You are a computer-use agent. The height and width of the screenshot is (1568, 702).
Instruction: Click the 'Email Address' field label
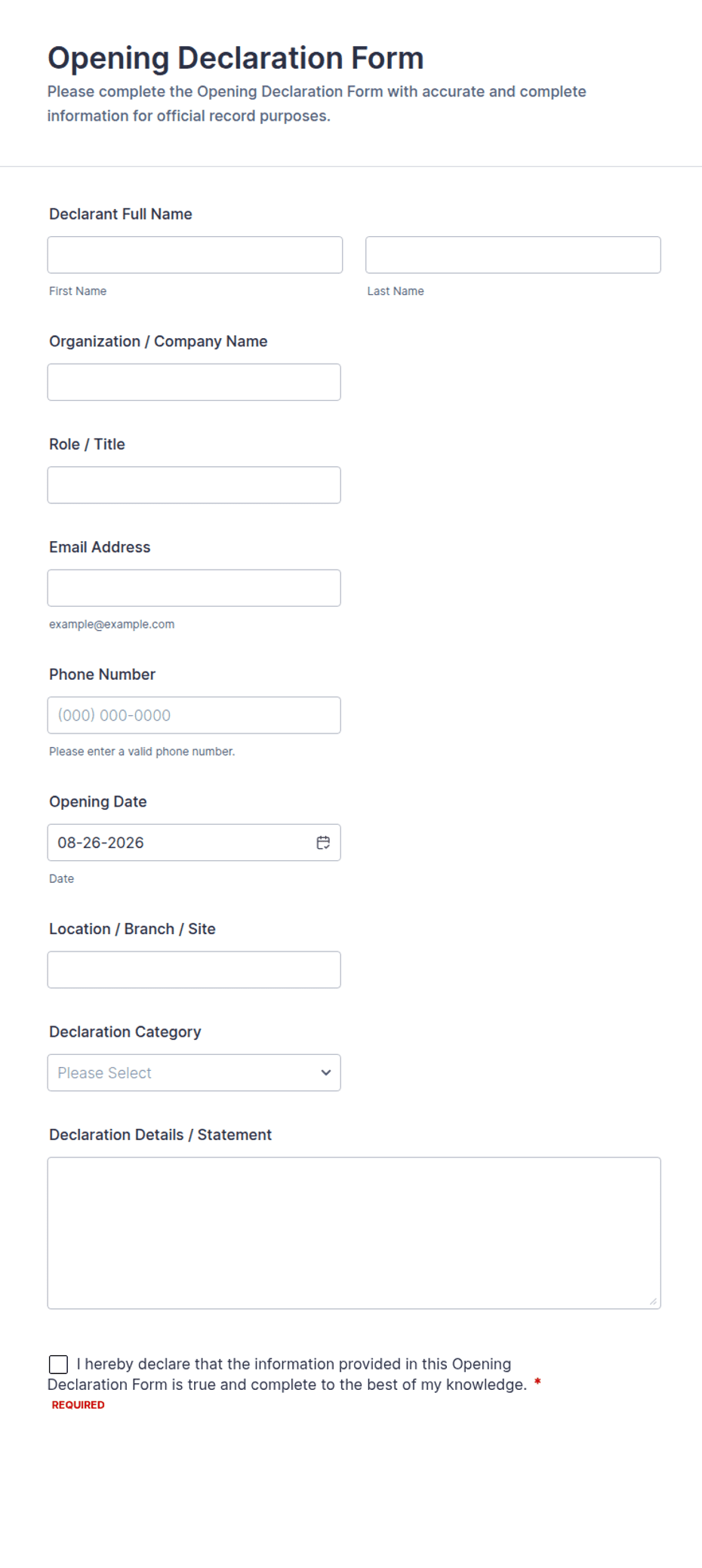pos(100,547)
